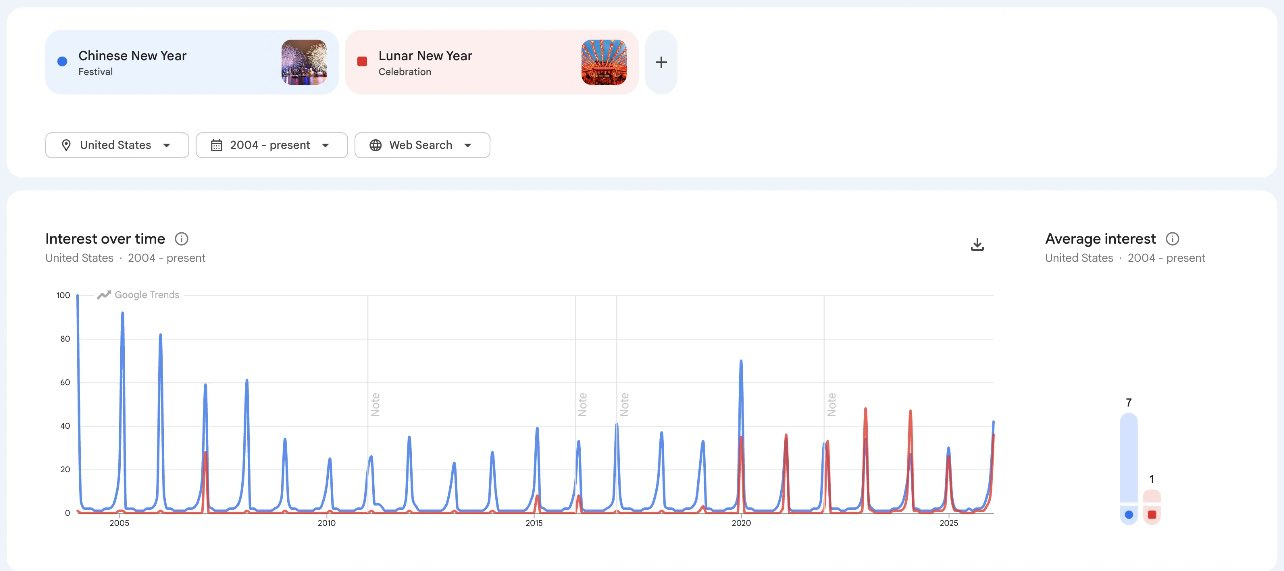The width and height of the screenshot is (1284, 571).
Task: Click the Note marker near 2011
Action: click(x=376, y=404)
